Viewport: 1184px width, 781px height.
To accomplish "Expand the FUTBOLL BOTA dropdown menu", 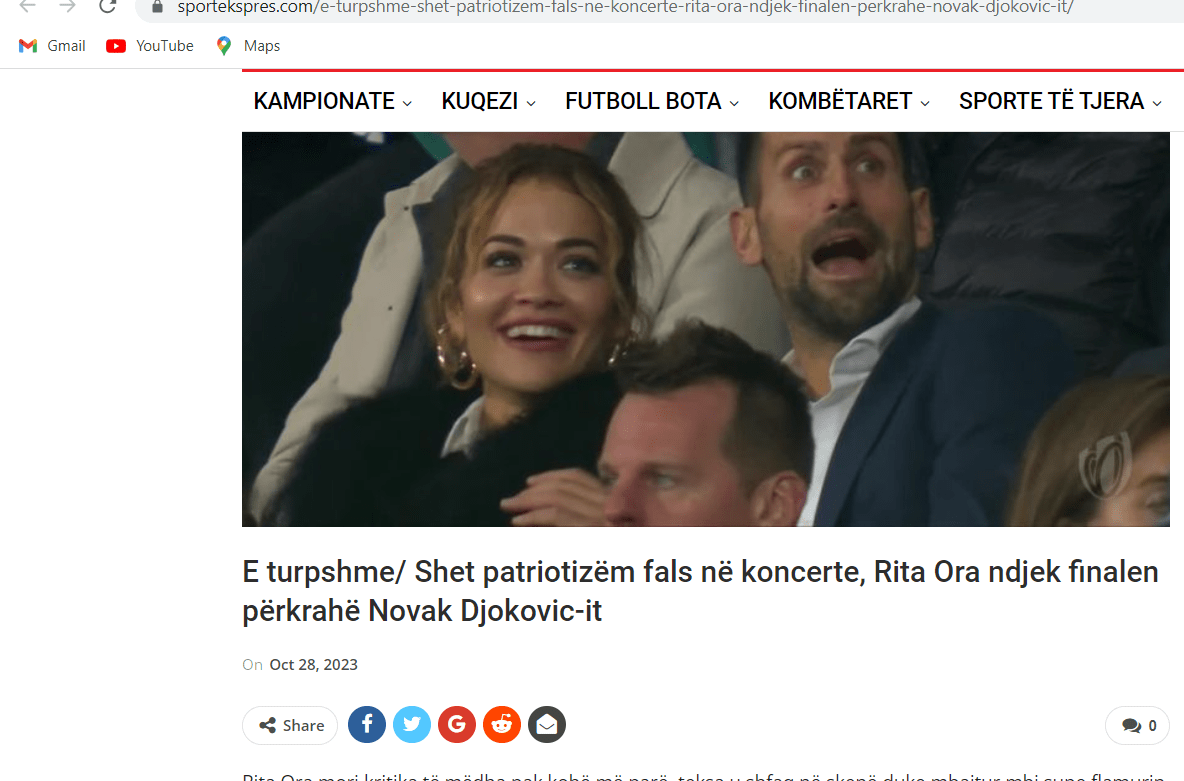I will [652, 101].
